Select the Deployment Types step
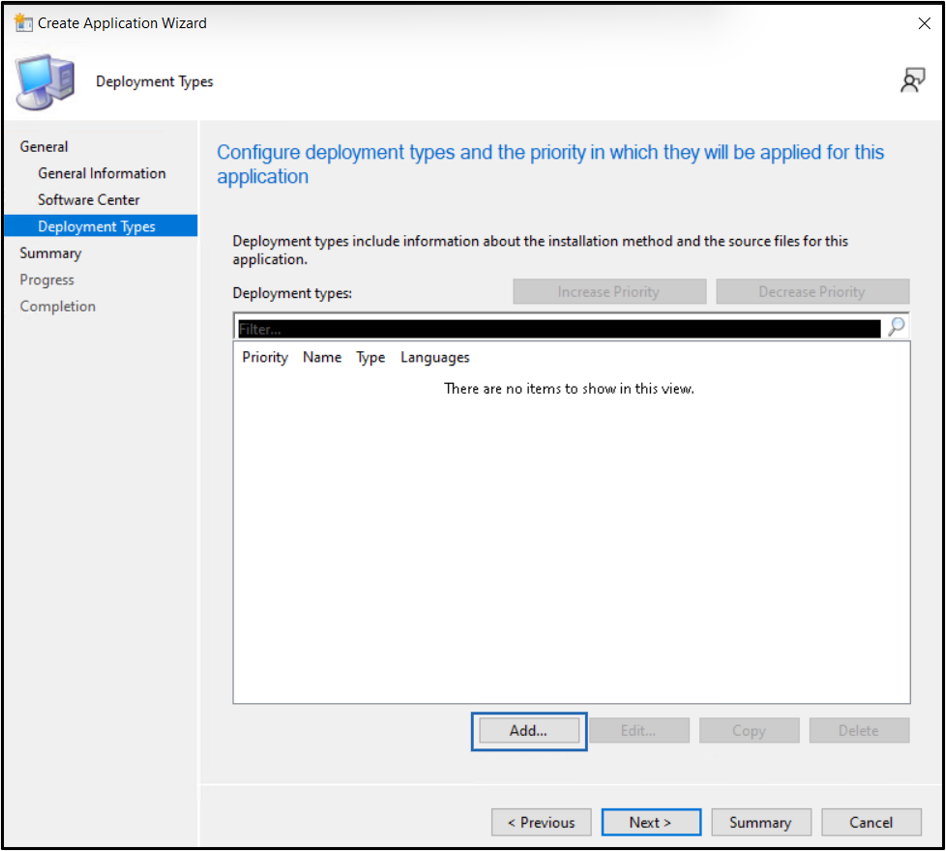 coord(101,226)
